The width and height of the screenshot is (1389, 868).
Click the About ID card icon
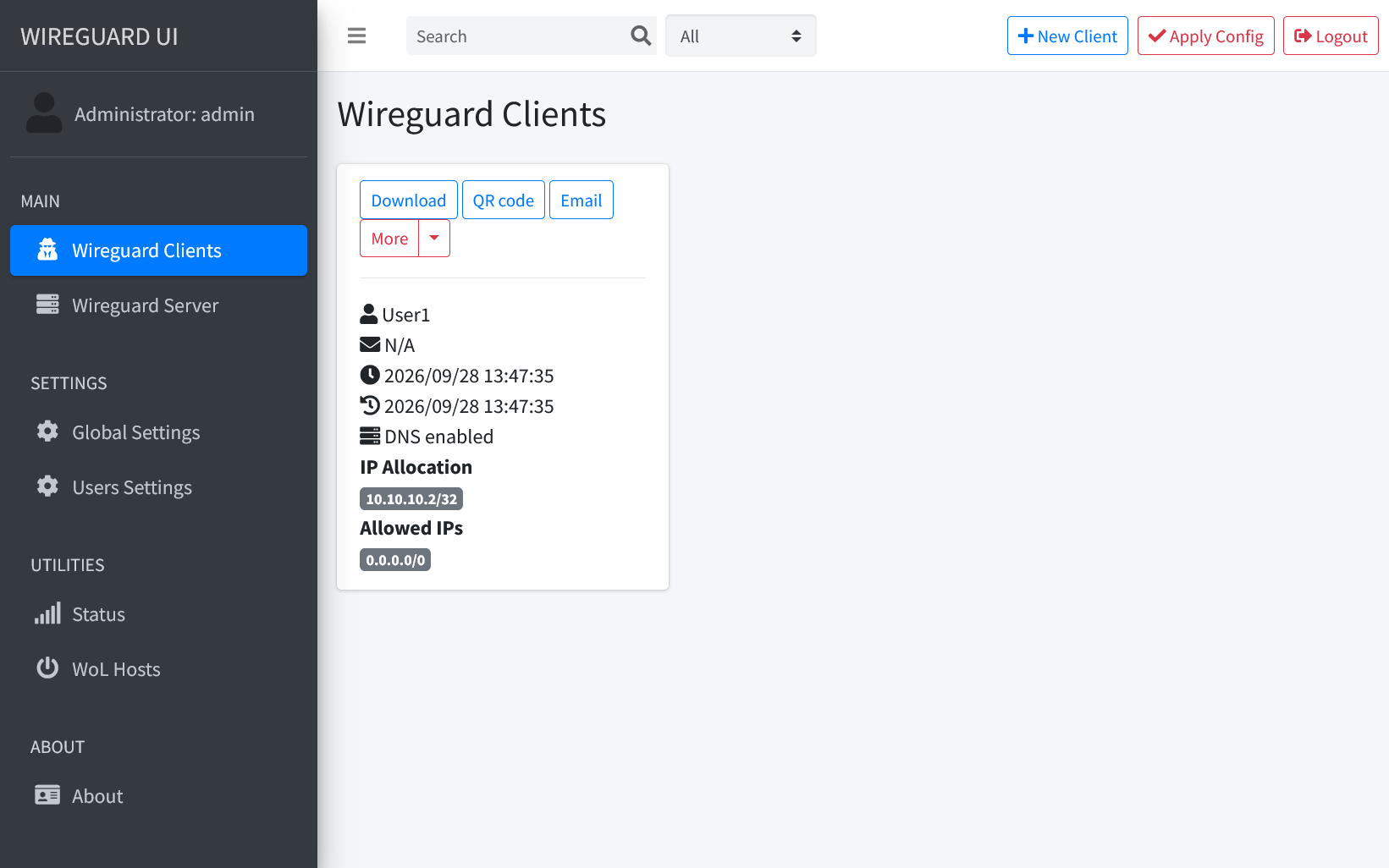47,795
